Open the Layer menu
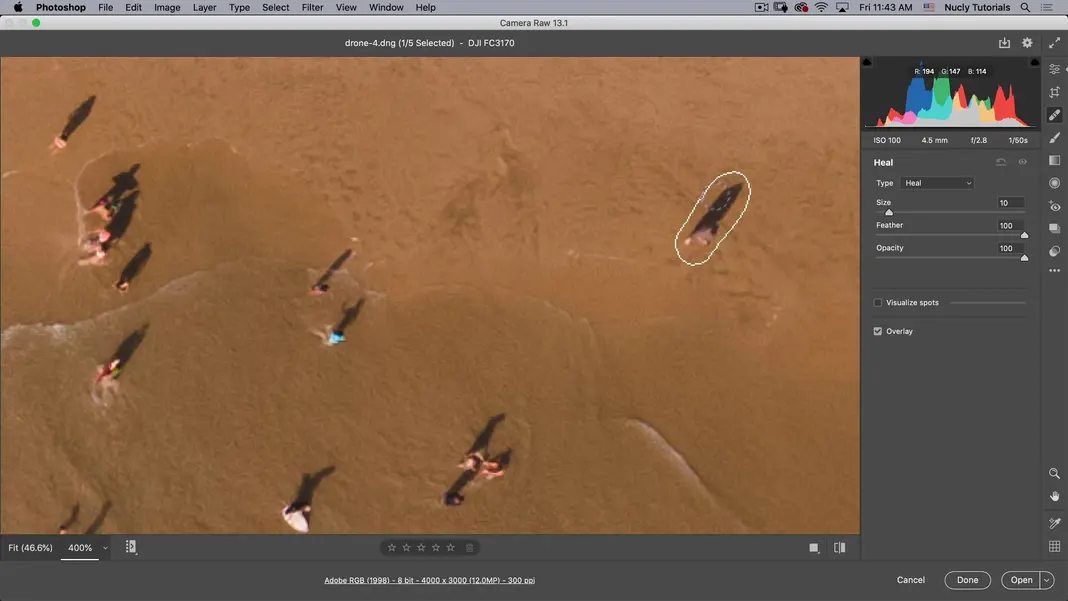This screenshot has height=601, width=1068. [204, 7]
